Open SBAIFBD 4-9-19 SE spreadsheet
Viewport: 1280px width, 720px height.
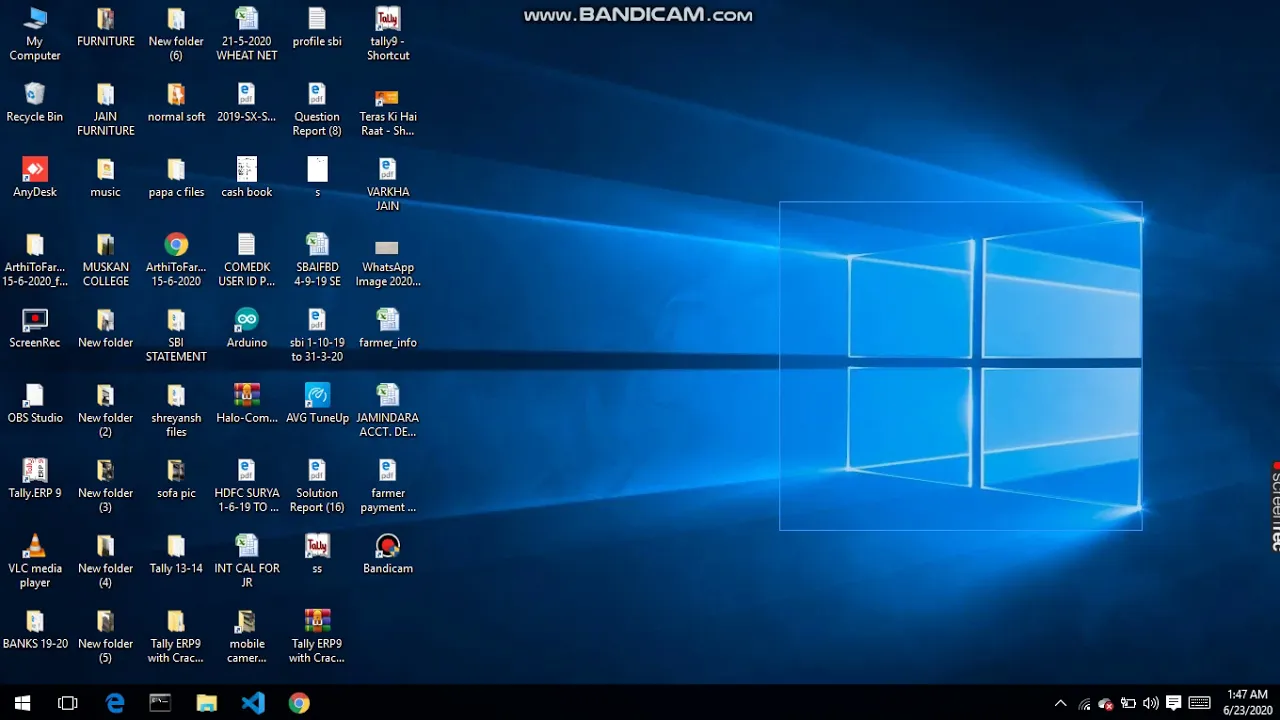(317, 260)
